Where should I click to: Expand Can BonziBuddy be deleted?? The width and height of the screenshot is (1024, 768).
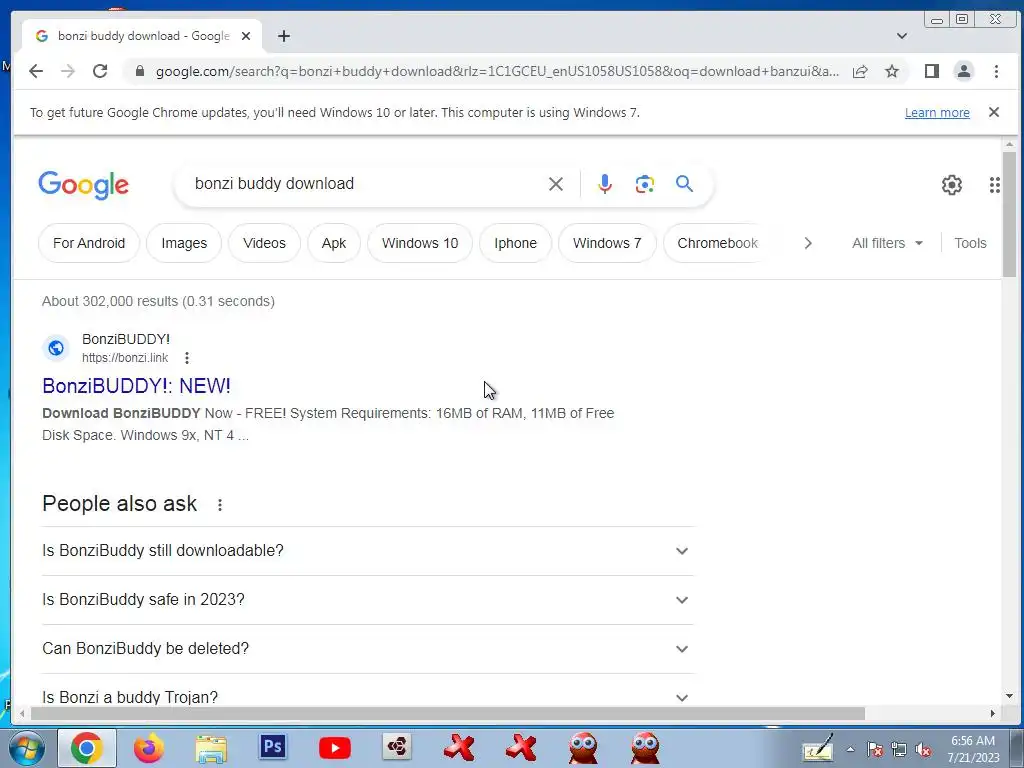click(368, 648)
